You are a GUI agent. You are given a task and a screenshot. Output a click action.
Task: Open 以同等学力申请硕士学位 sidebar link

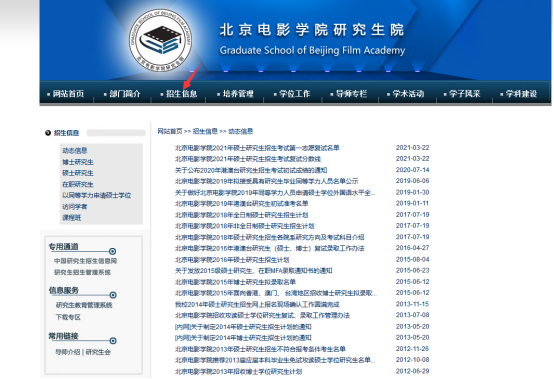point(96,195)
